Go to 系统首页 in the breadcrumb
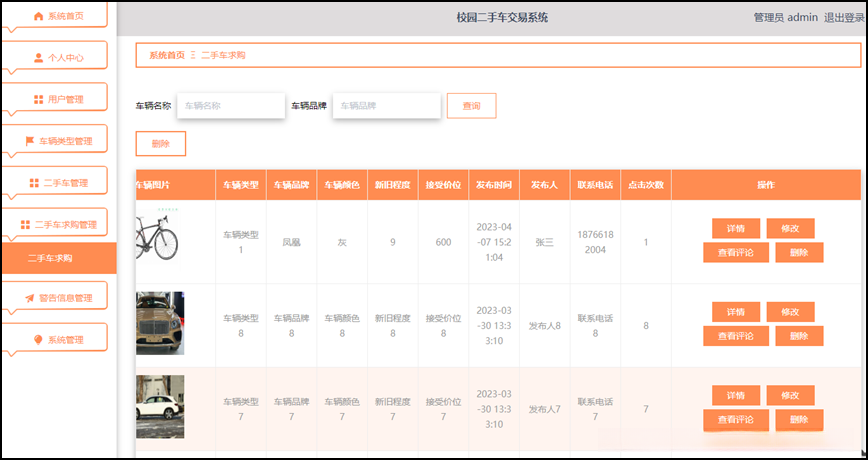The image size is (868, 460). click(x=167, y=55)
